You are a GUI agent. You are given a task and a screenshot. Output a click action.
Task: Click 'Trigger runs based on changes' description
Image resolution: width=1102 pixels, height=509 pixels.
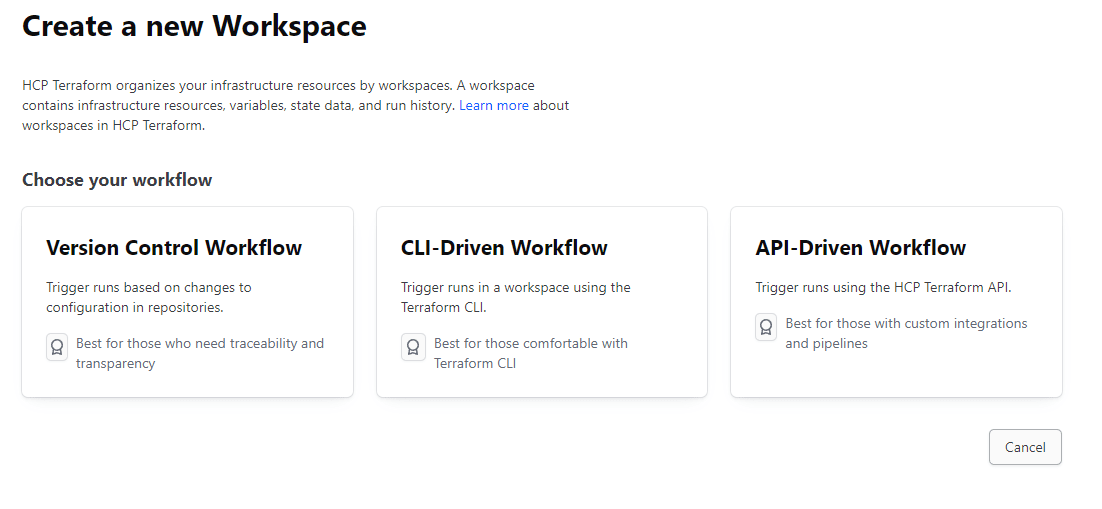tap(149, 297)
